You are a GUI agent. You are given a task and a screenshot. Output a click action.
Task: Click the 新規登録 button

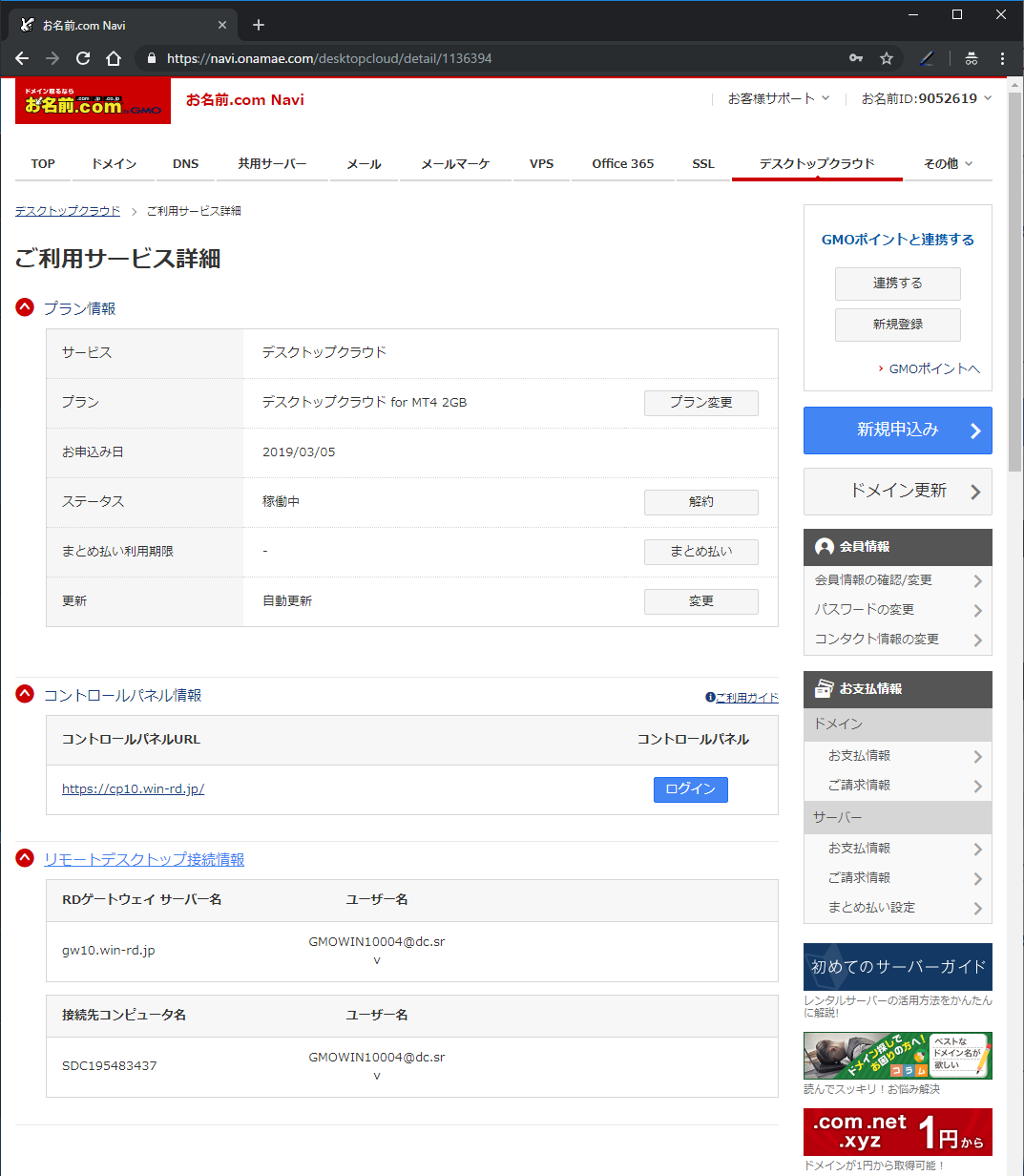point(898,325)
